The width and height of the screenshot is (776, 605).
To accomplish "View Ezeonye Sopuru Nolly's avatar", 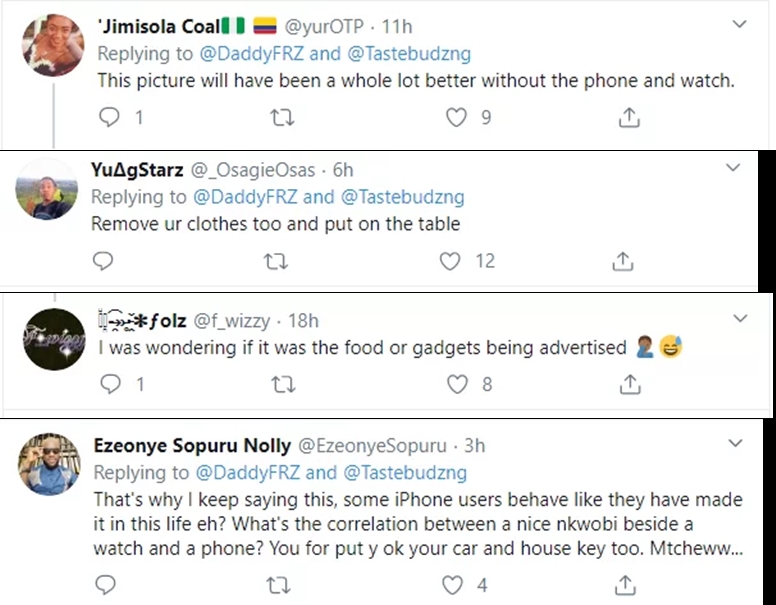I will click(x=48, y=465).
